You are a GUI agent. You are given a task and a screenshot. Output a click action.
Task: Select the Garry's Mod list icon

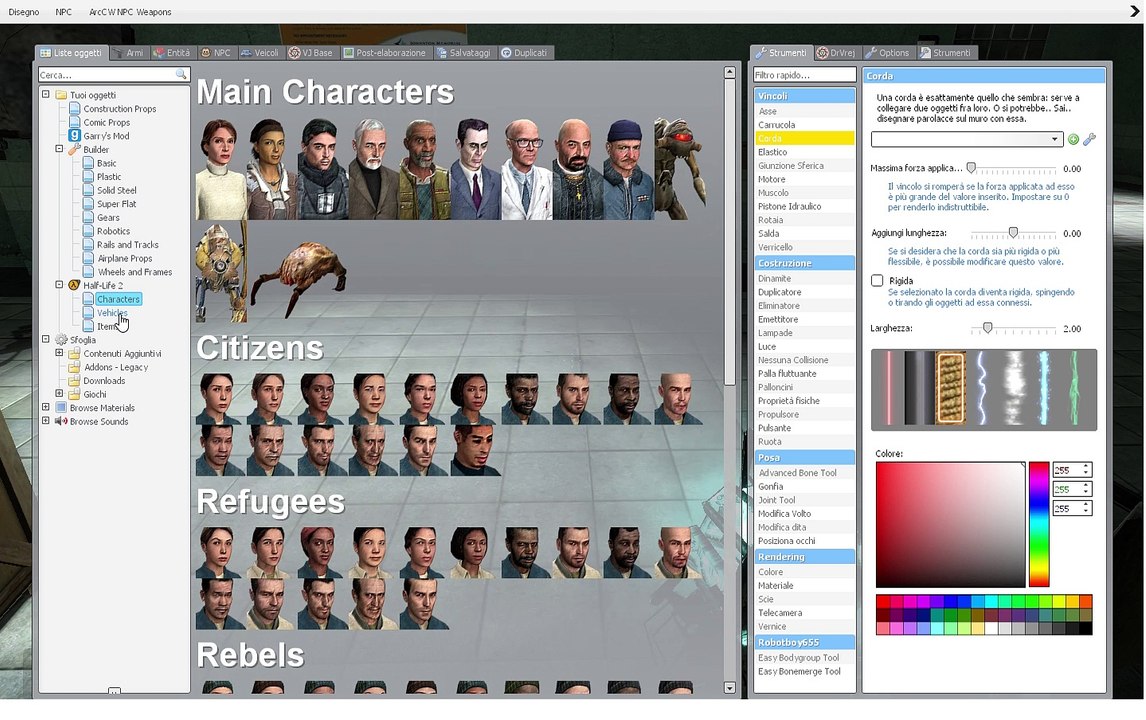(75, 135)
